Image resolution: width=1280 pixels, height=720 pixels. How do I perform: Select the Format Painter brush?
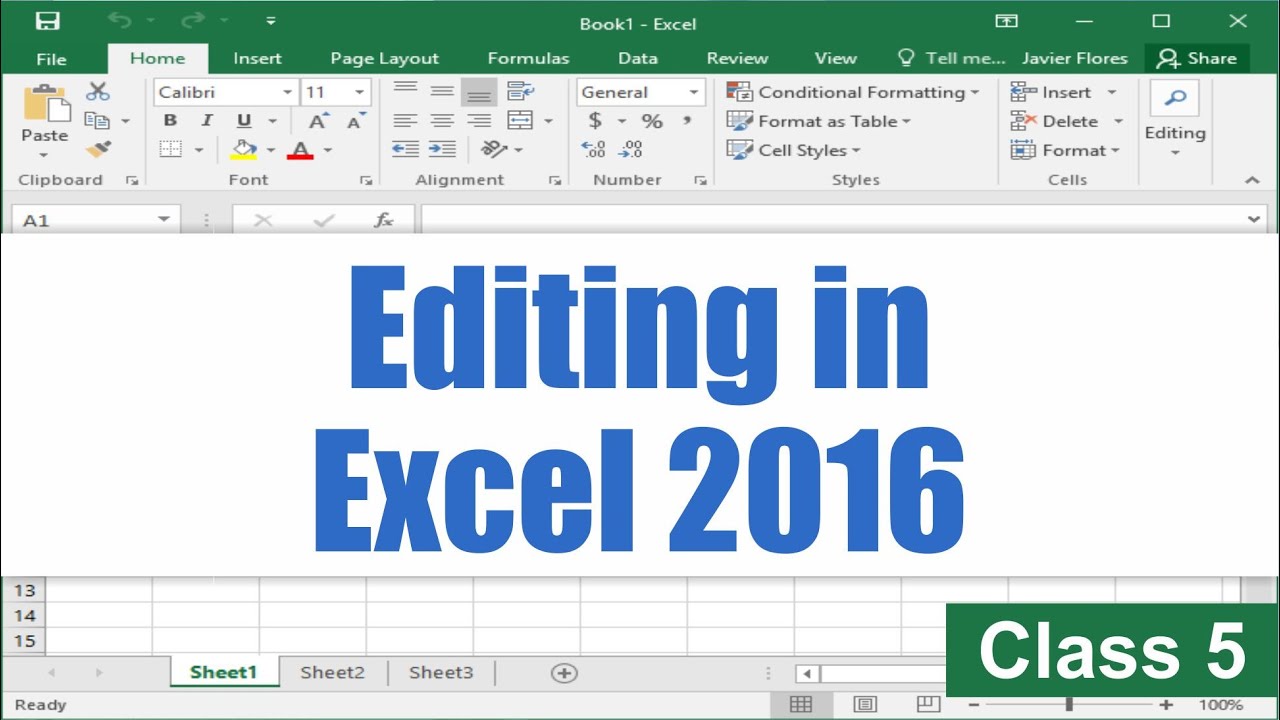click(x=97, y=150)
